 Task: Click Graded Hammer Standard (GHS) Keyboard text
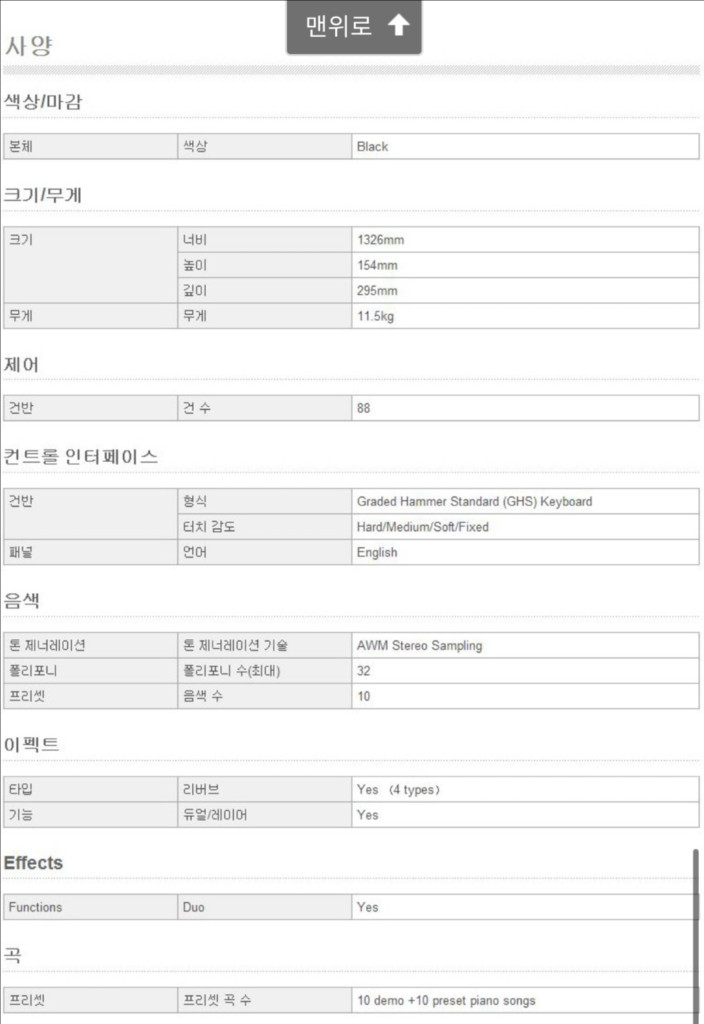tap(474, 501)
